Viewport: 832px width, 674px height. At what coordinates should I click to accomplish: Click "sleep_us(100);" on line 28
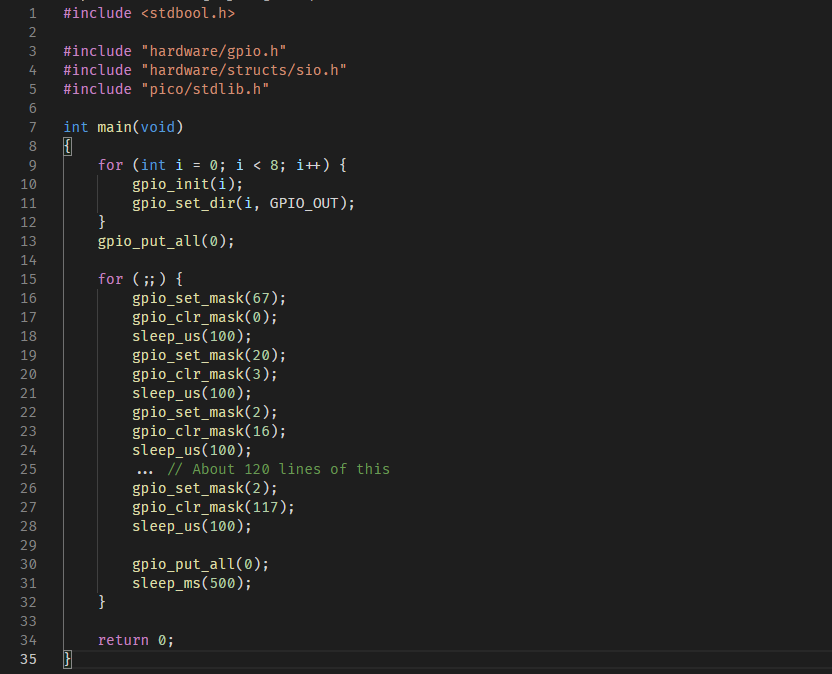pos(192,527)
